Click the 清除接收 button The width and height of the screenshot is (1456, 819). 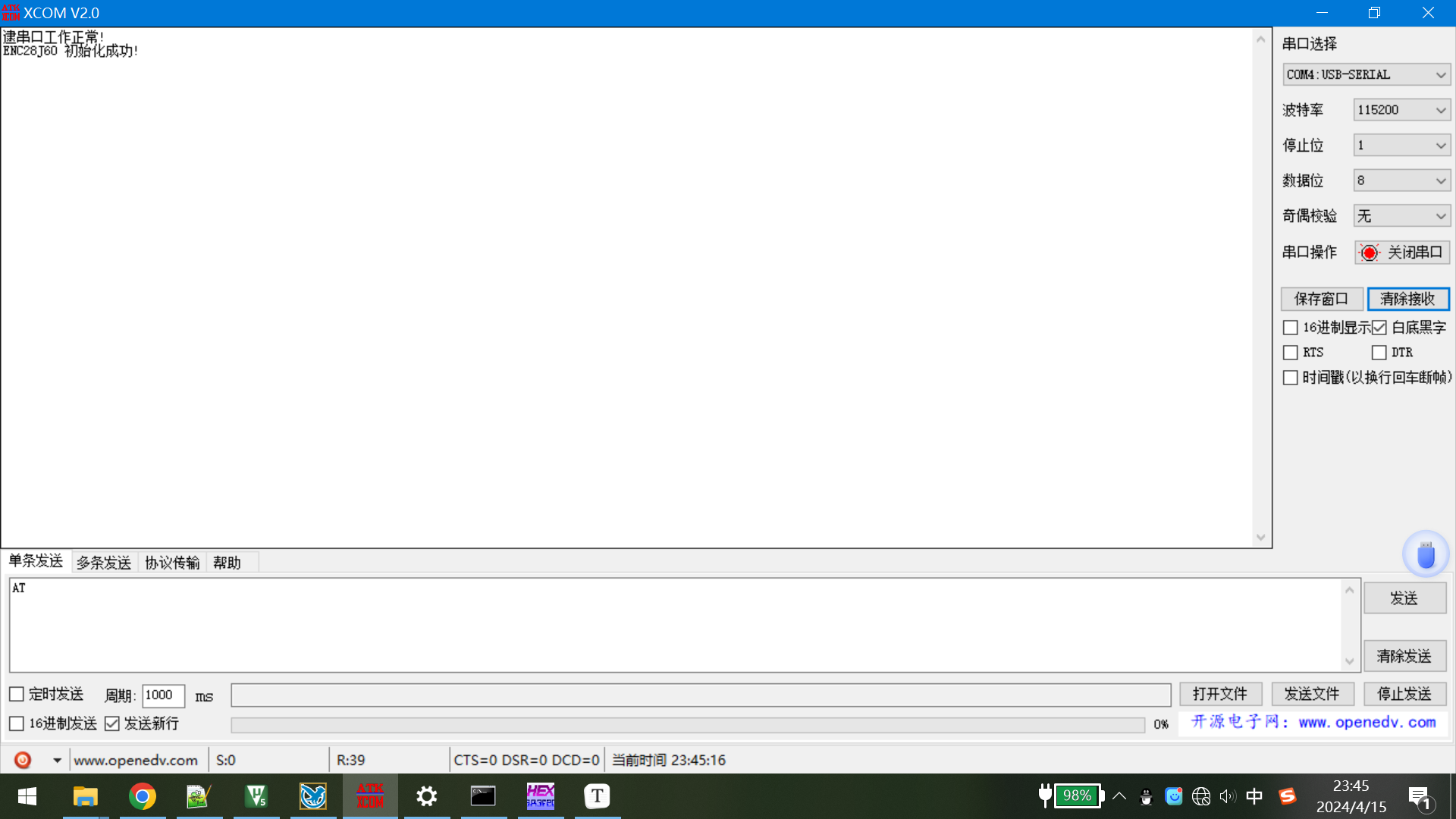coord(1407,299)
